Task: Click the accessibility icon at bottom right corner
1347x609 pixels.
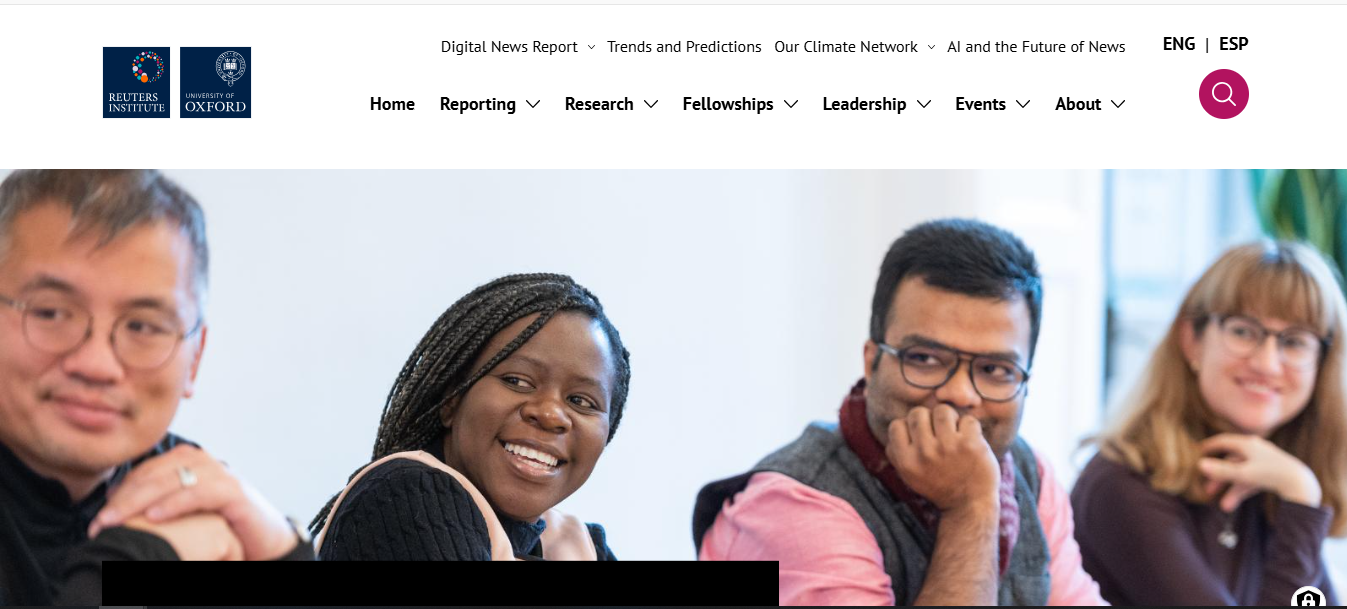Action: (1308, 598)
